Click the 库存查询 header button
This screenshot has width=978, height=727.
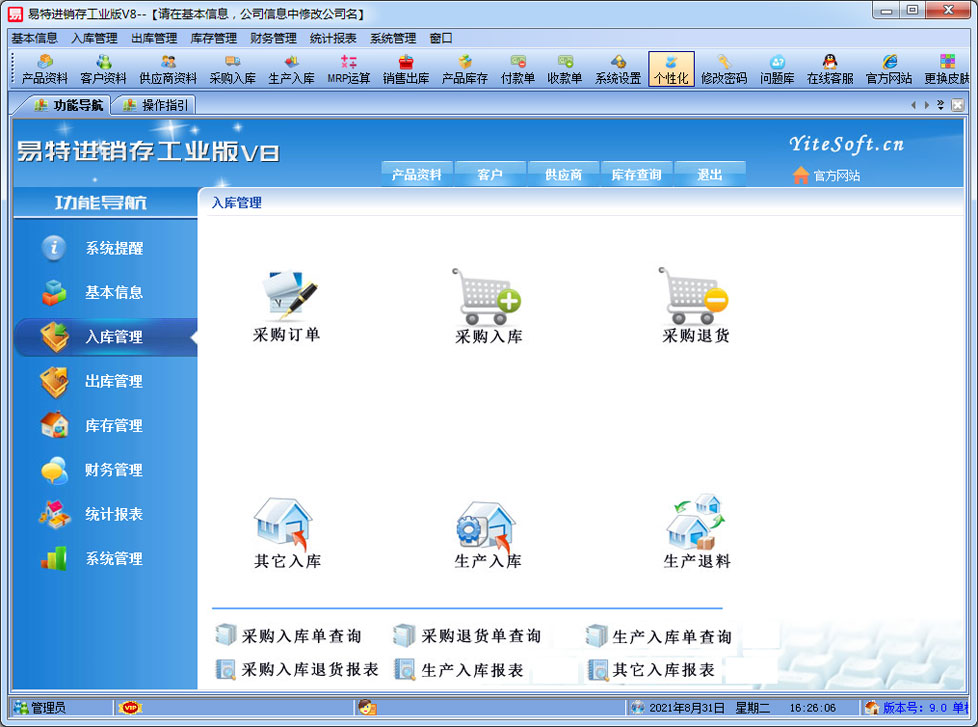[x=636, y=174]
